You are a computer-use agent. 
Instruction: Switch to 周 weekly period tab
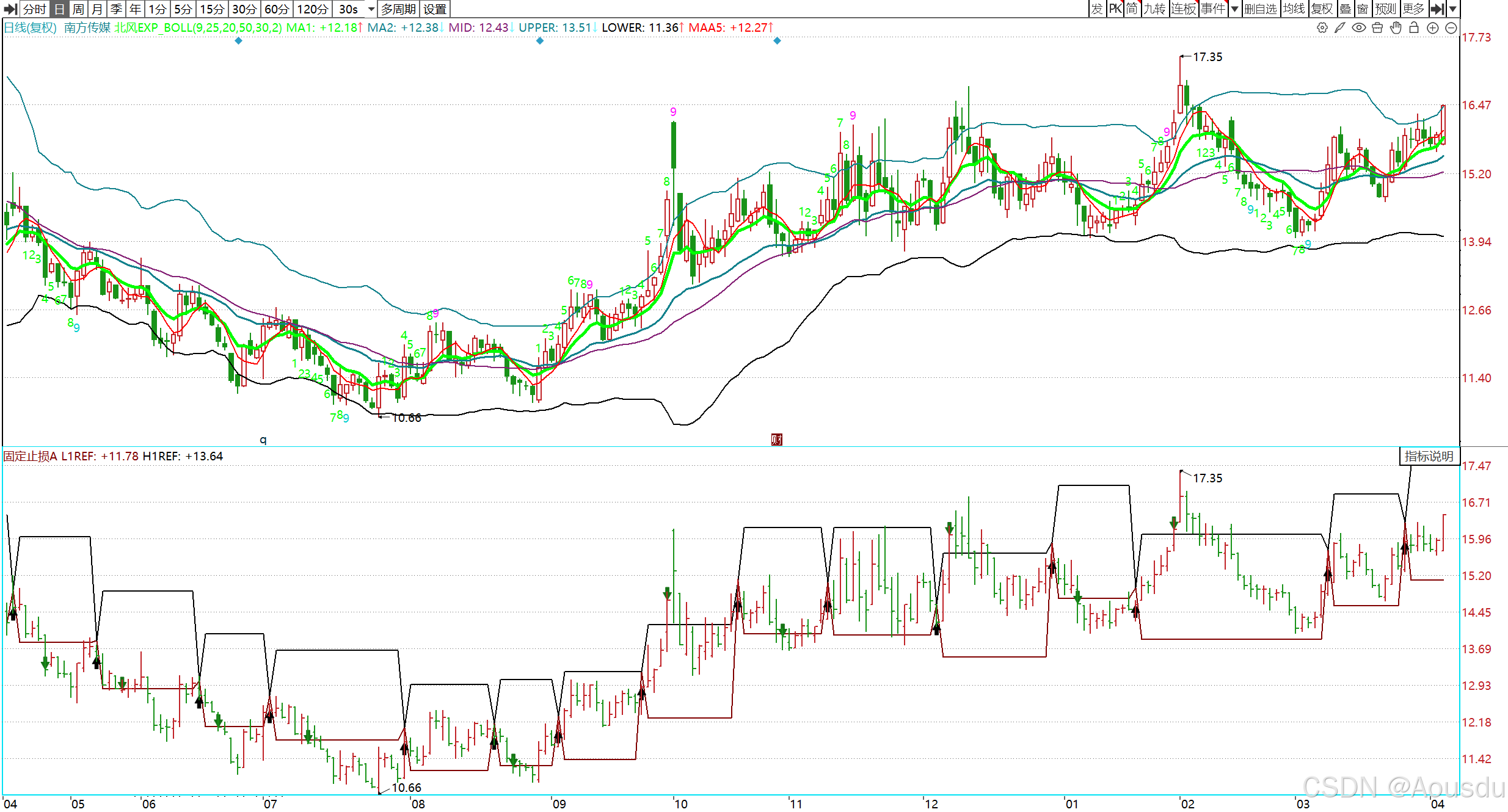[78, 9]
